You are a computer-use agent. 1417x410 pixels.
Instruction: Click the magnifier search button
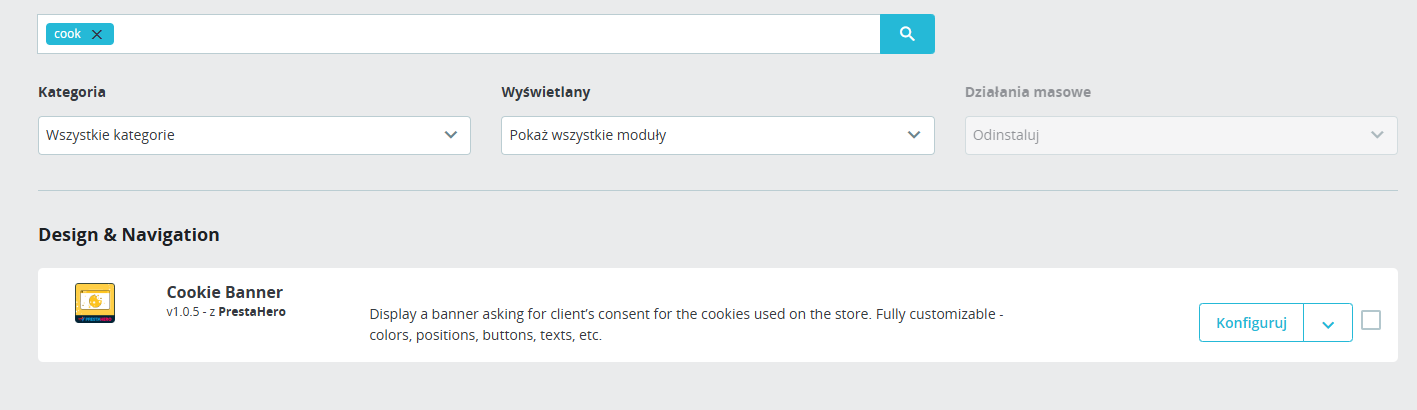pos(907,34)
